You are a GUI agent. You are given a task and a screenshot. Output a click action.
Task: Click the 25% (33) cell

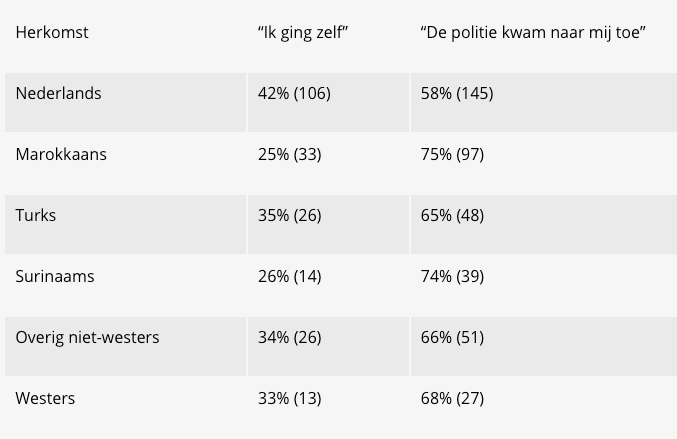tap(290, 154)
